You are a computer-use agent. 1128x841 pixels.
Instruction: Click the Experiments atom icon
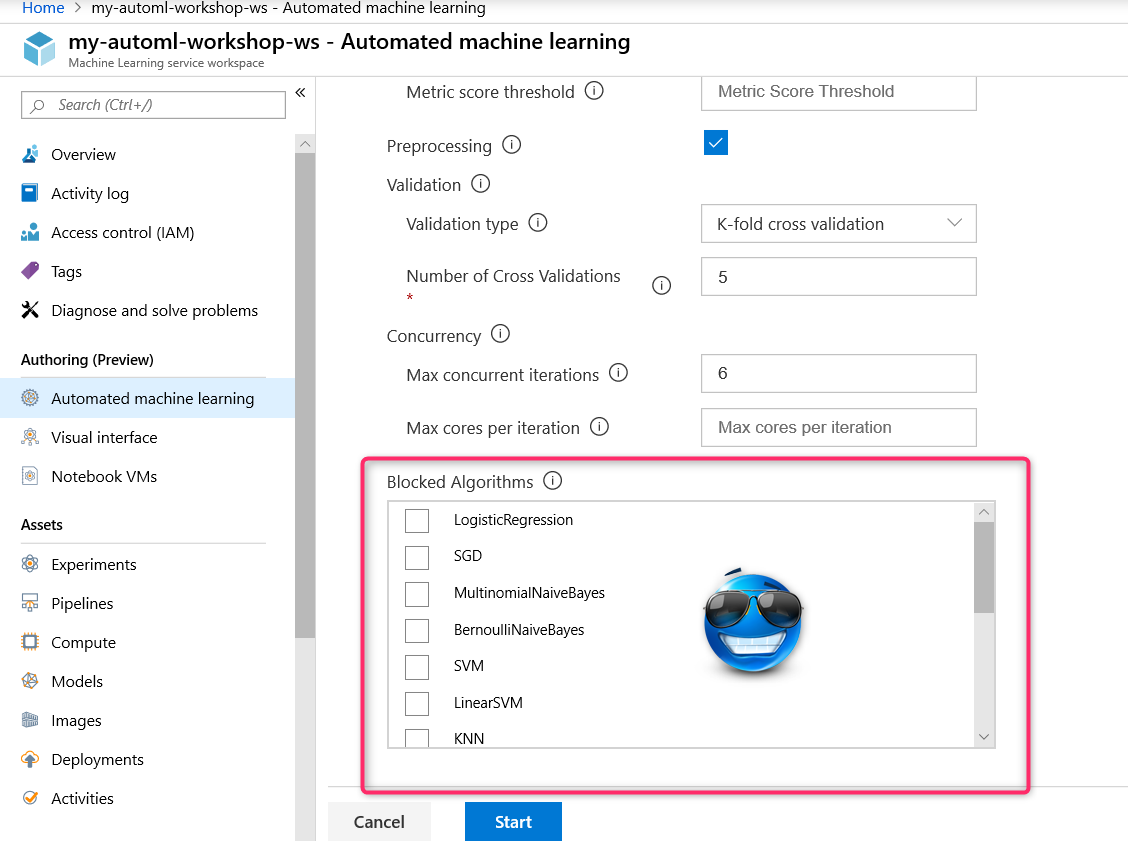[x=30, y=564]
